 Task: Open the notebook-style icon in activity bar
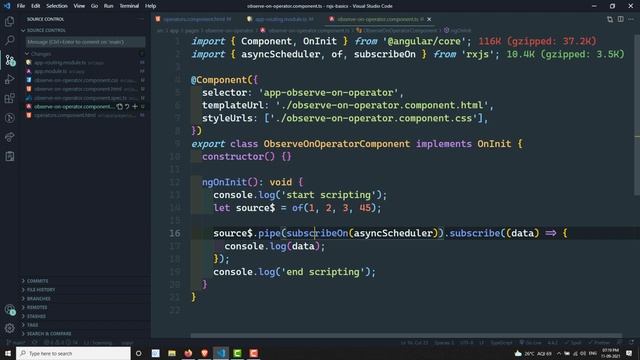9,156
